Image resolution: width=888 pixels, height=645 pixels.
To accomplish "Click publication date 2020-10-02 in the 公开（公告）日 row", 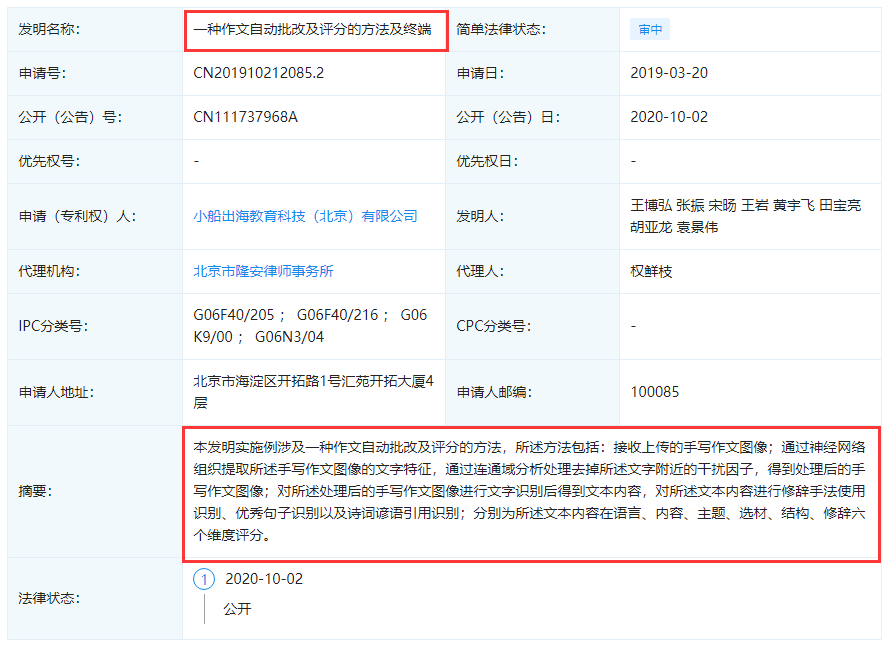I will [x=669, y=117].
